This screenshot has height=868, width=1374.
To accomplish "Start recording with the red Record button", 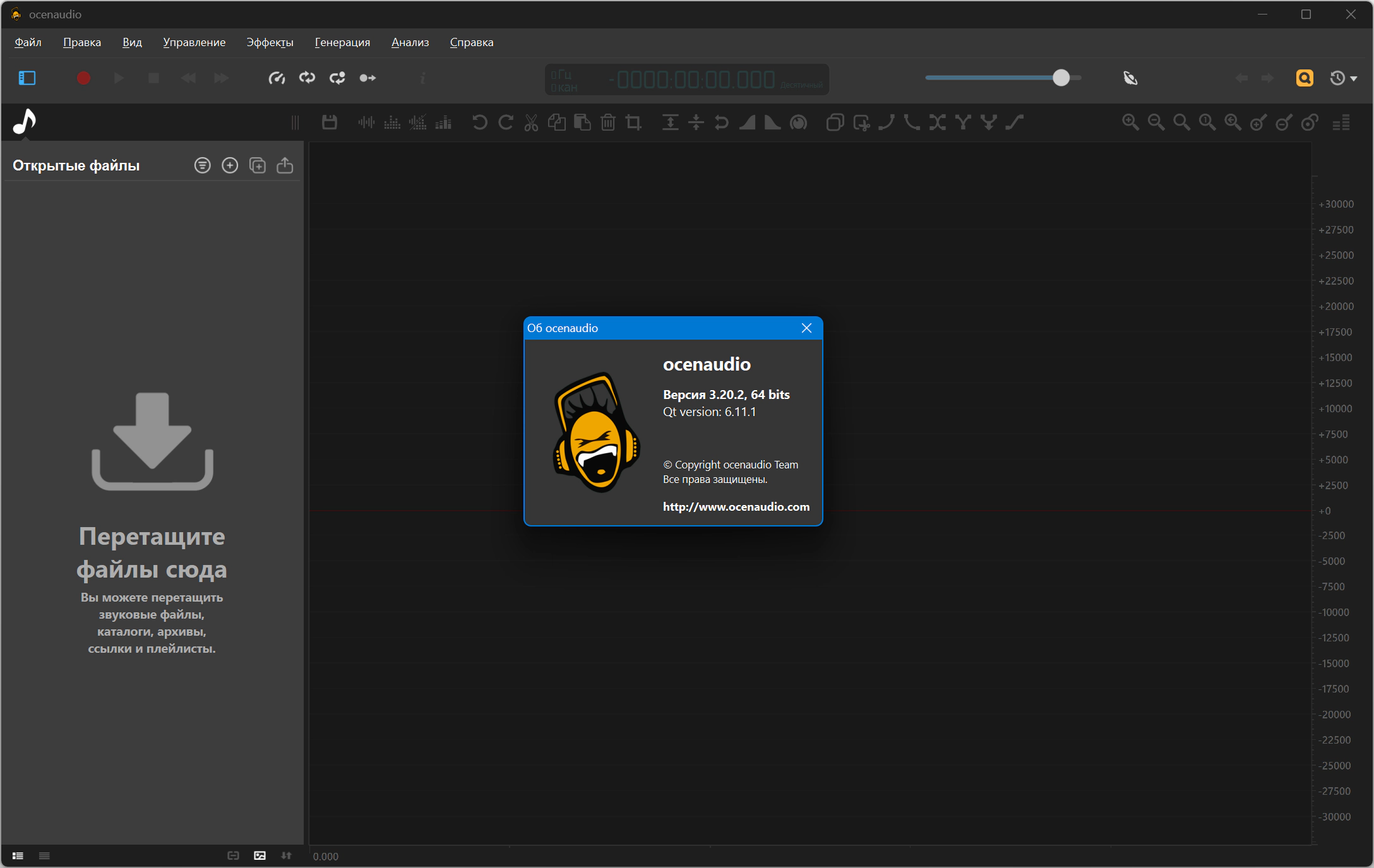I will click(83, 78).
